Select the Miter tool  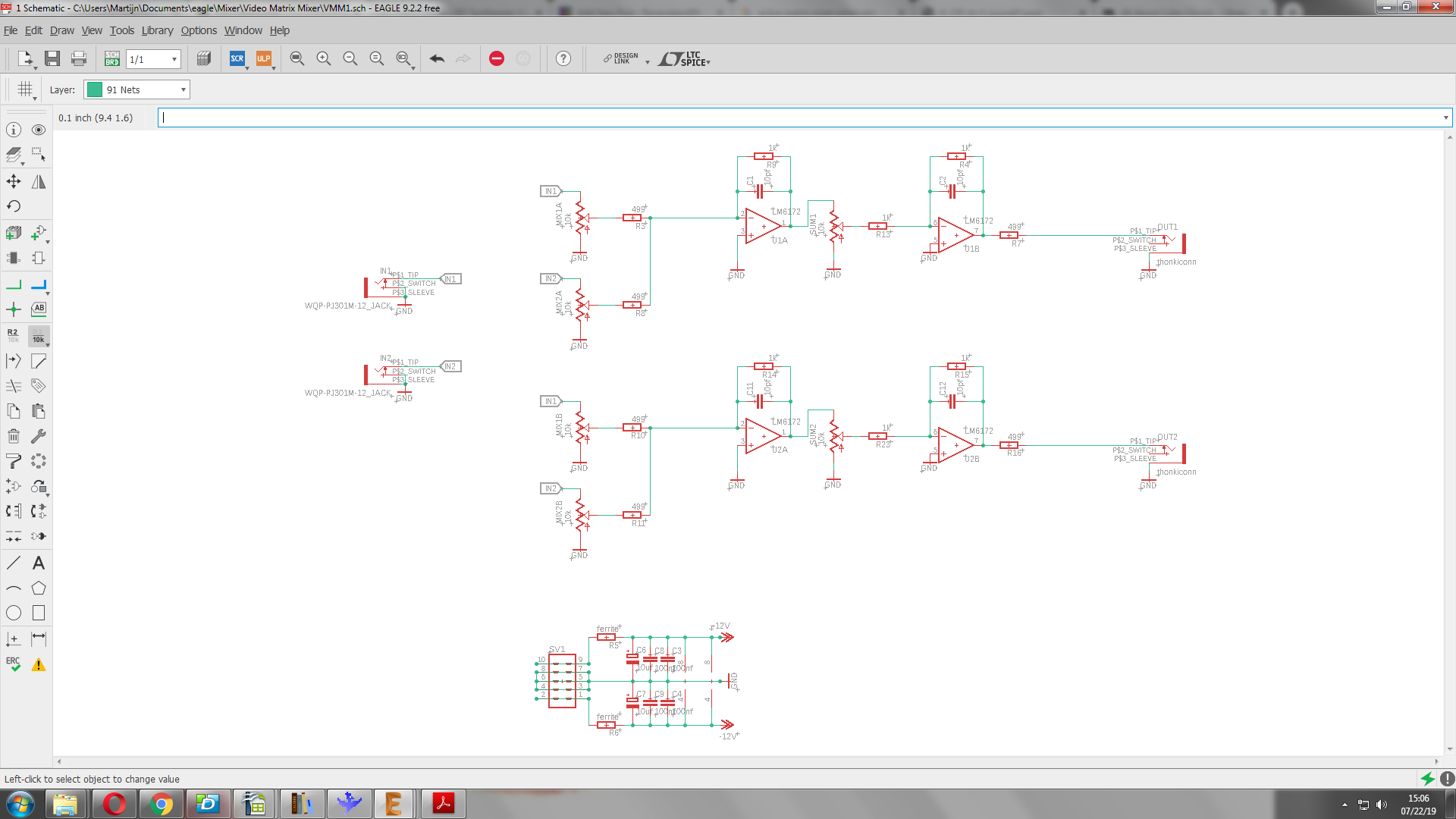(39, 361)
